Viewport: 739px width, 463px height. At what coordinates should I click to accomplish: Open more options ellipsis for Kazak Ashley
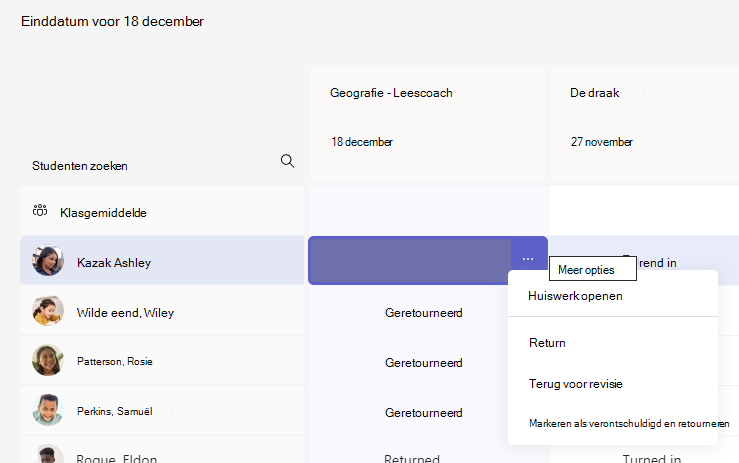[x=528, y=259]
